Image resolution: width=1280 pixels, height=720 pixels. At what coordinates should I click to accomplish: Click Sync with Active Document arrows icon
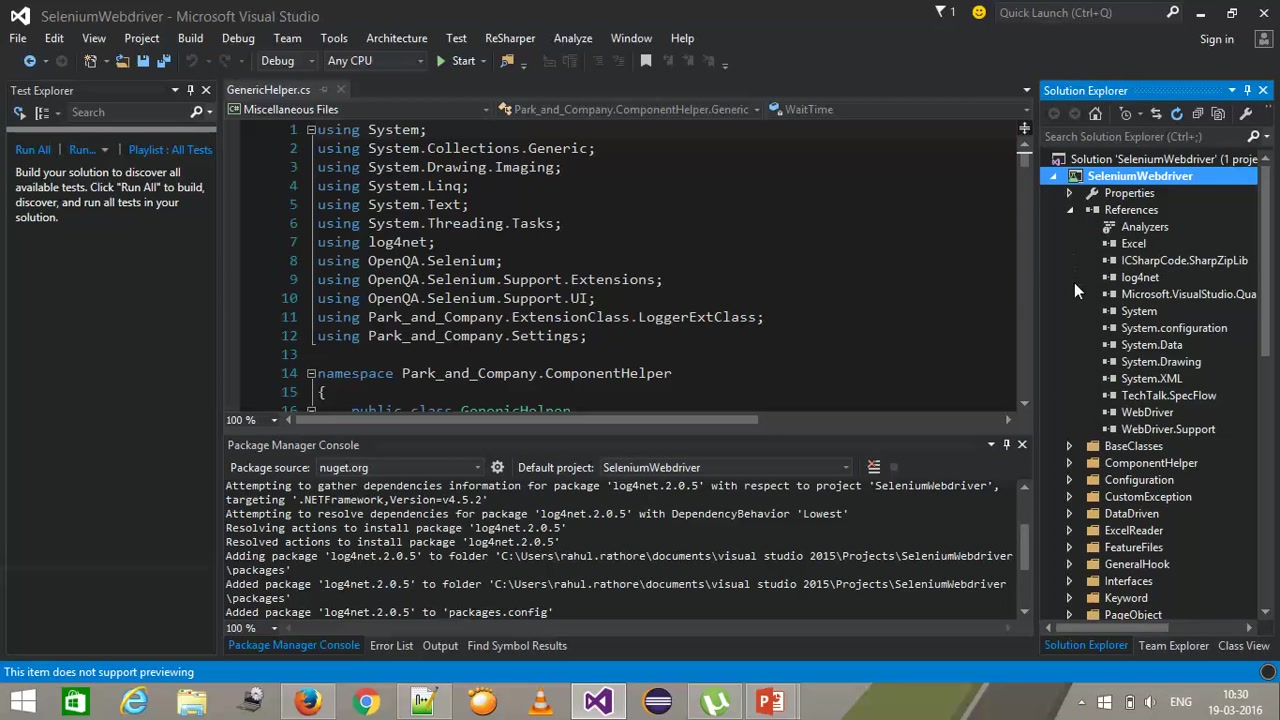pyautogui.click(x=1156, y=113)
